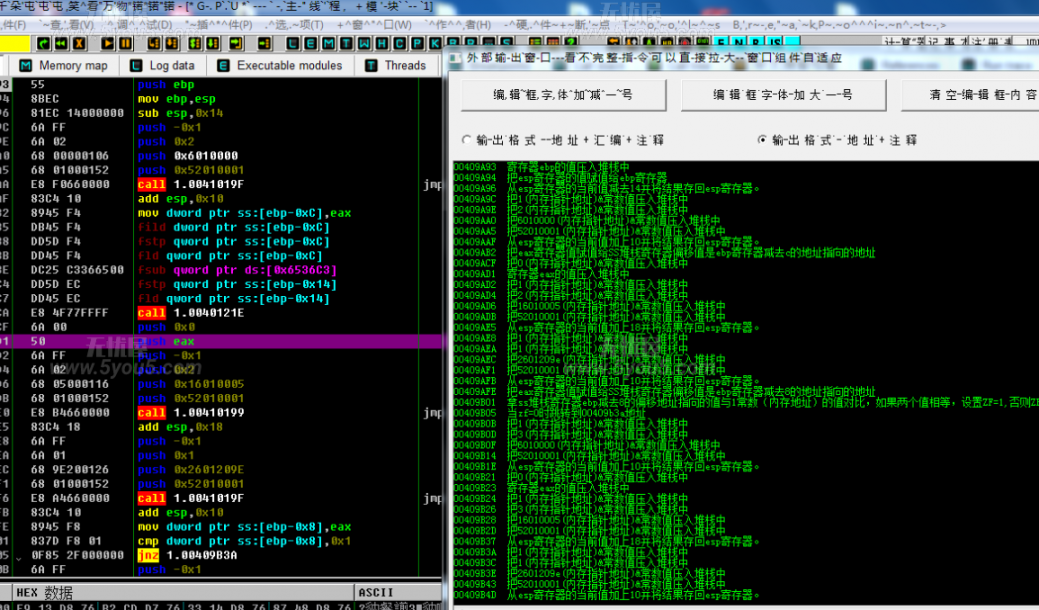The height and width of the screenshot is (610, 1039).
Task: Click the orange Step into toolbar icon
Action: click(154, 44)
